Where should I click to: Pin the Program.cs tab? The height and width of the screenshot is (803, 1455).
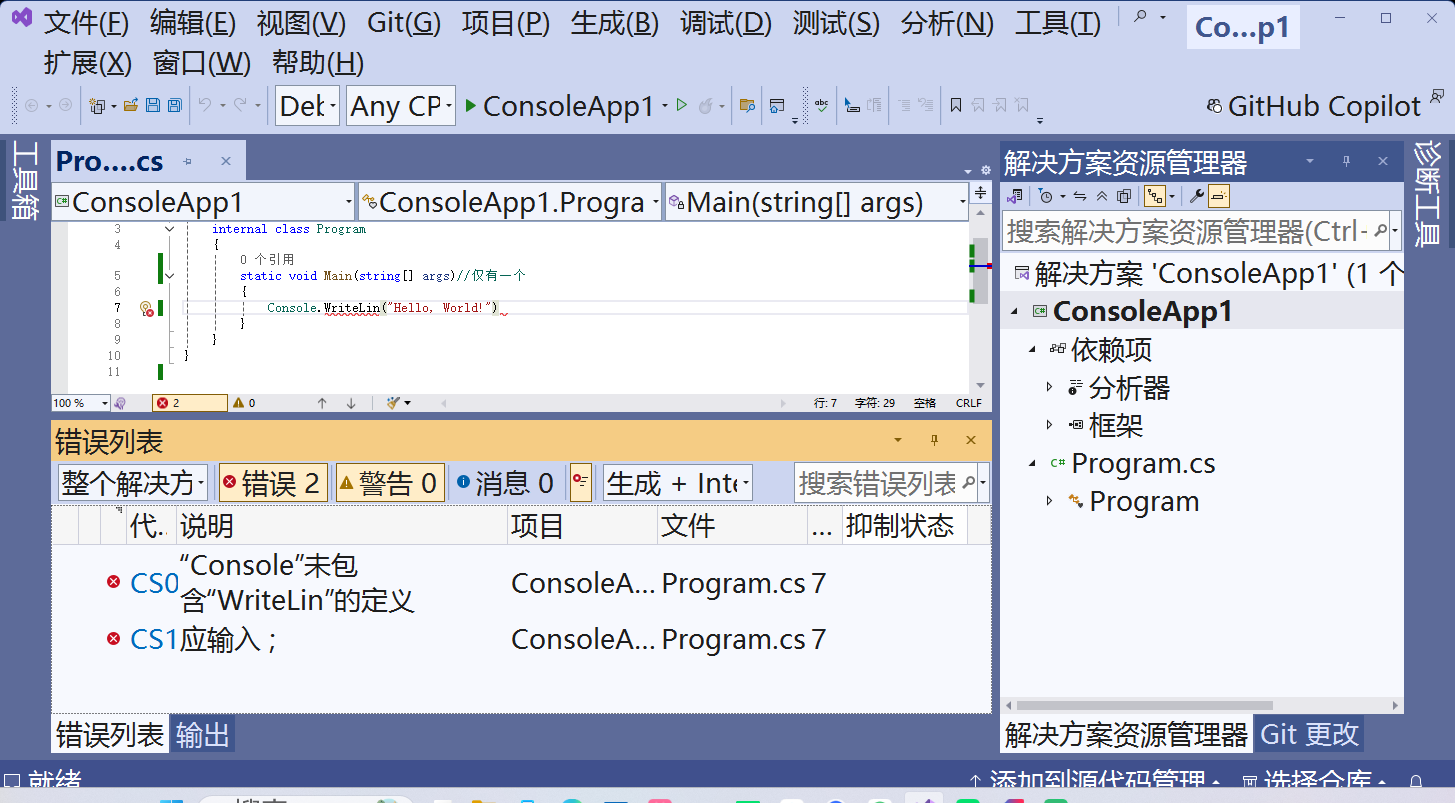pyautogui.click(x=187, y=161)
